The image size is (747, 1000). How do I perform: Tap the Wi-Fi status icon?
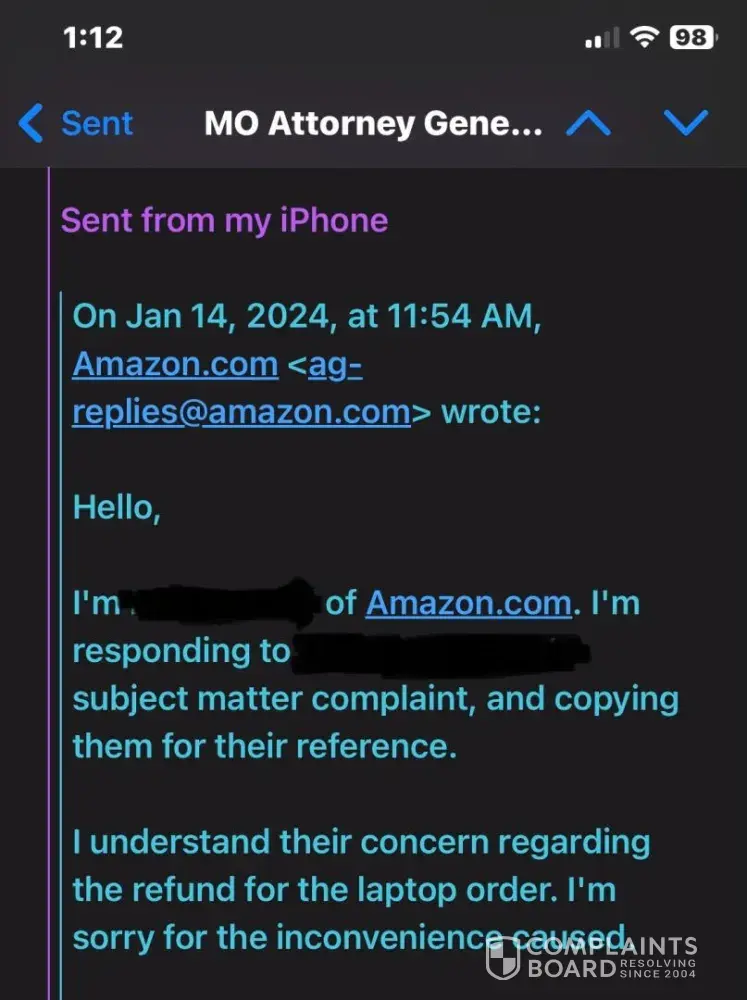coord(646,38)
